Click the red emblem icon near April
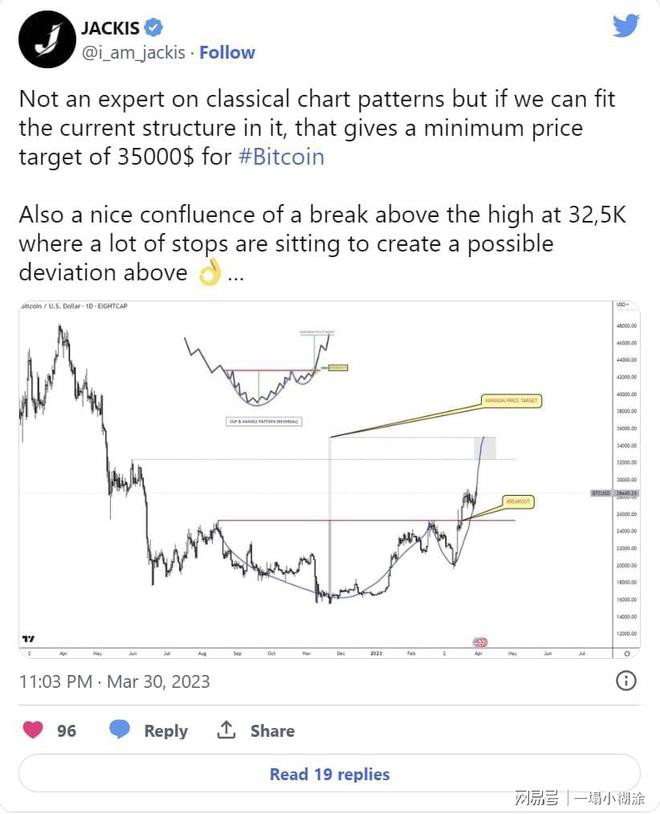The image size is (660, 814). (481, 643)
